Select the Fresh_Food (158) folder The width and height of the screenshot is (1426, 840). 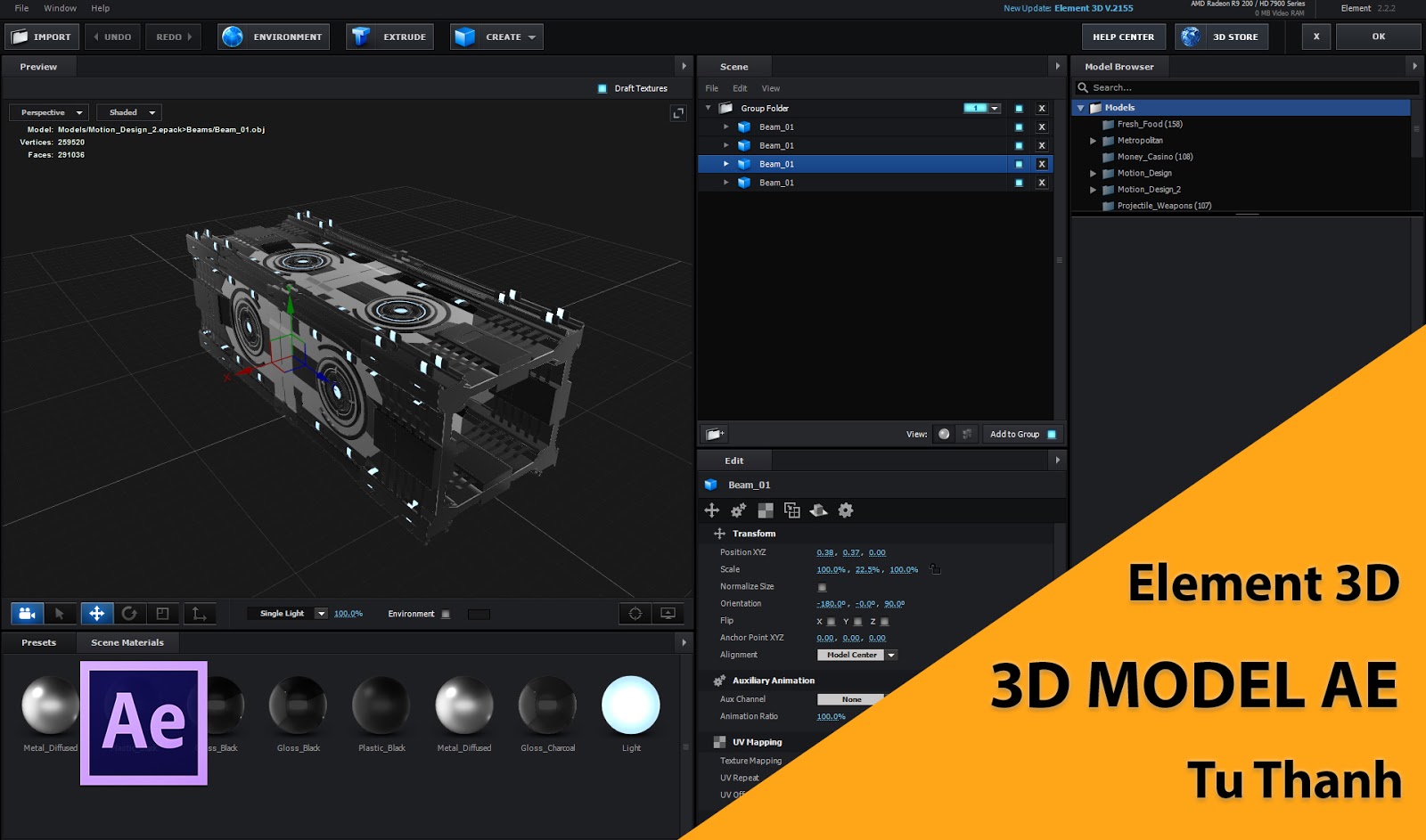(1150, 124)
